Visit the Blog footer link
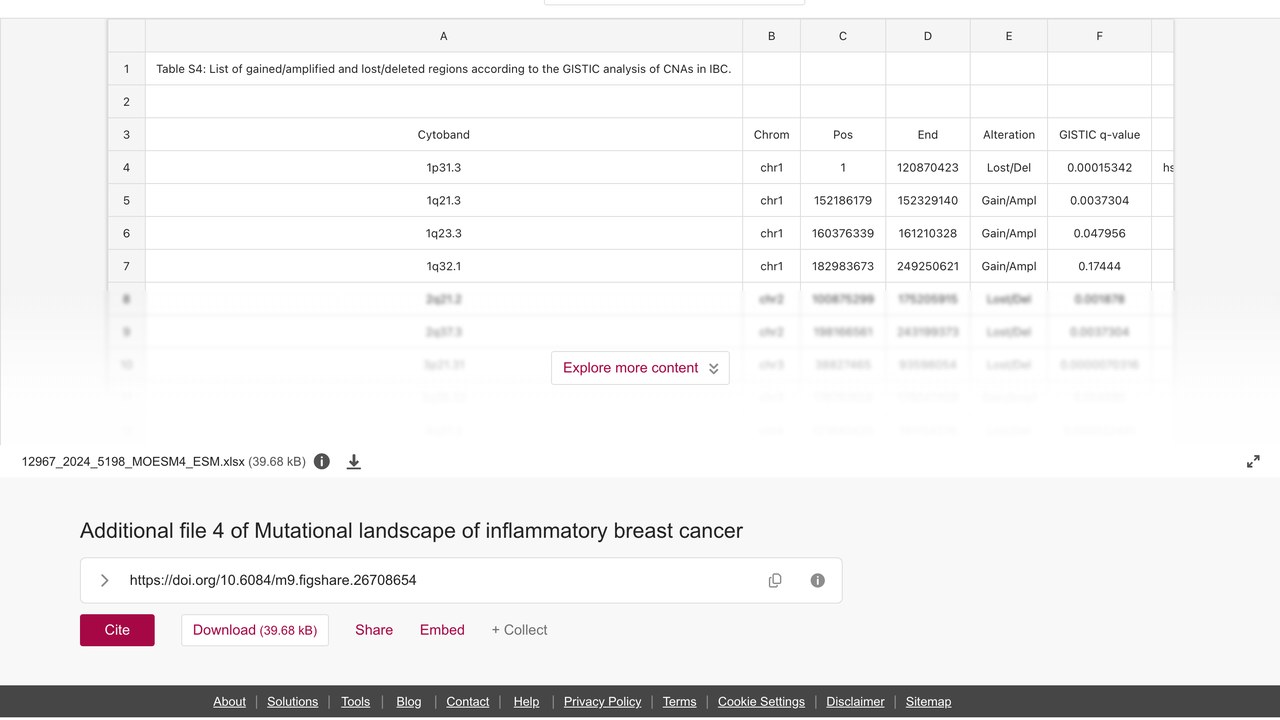Viewport: 1280px width, 720px height. pyautogui.click(x=409, y=702)
